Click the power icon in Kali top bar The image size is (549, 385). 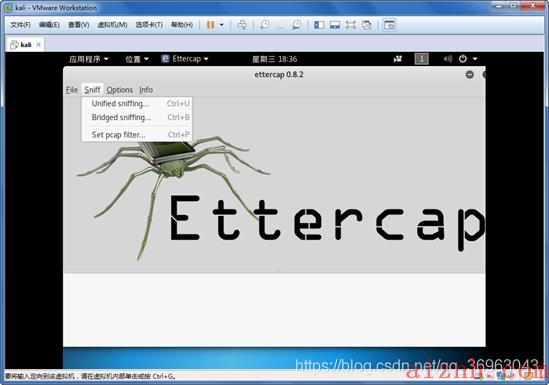[x=463, y=59]
